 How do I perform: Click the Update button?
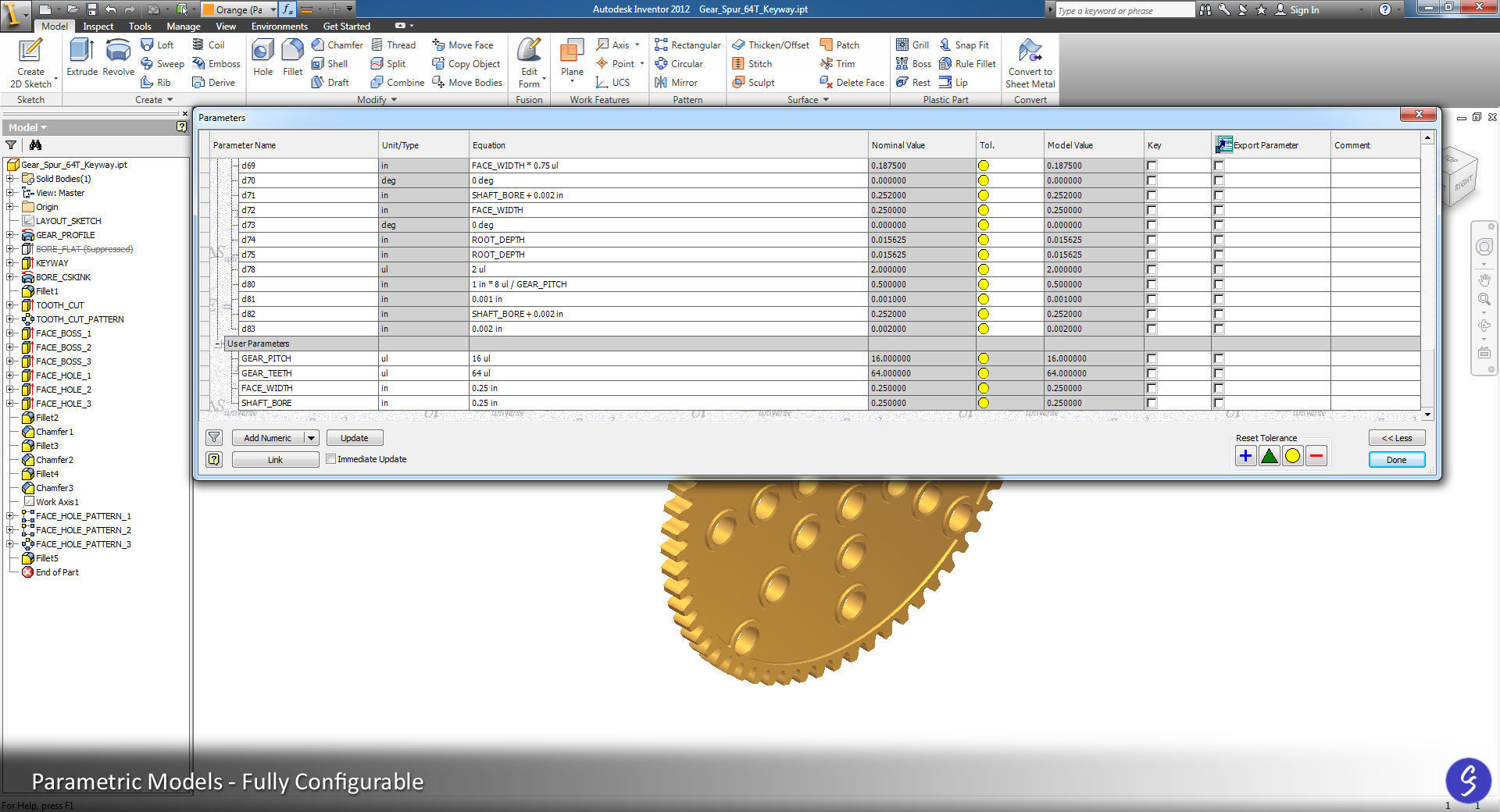[x=355, y=438]
